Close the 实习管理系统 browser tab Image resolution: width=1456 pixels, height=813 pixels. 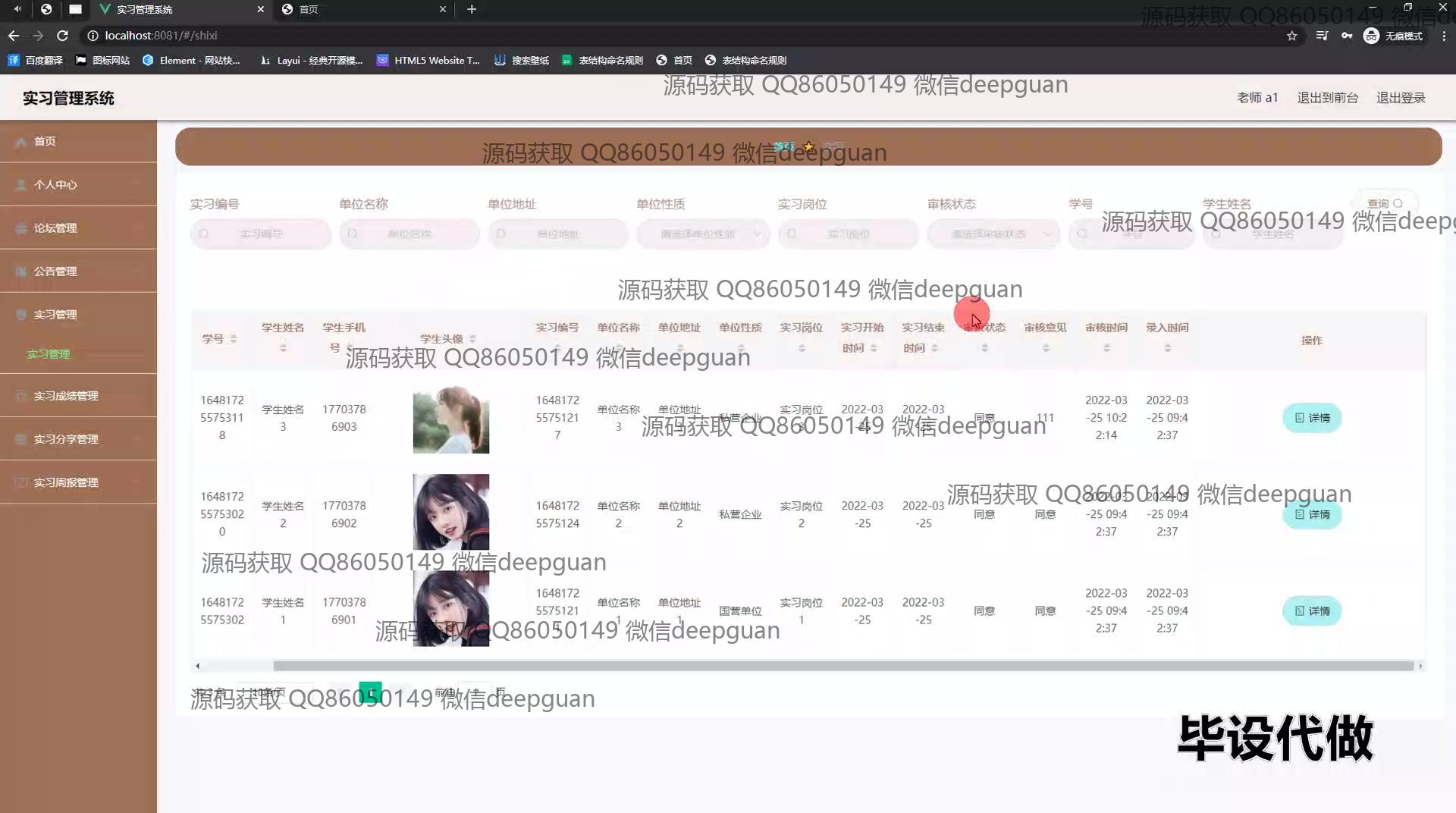pos(261,9)
